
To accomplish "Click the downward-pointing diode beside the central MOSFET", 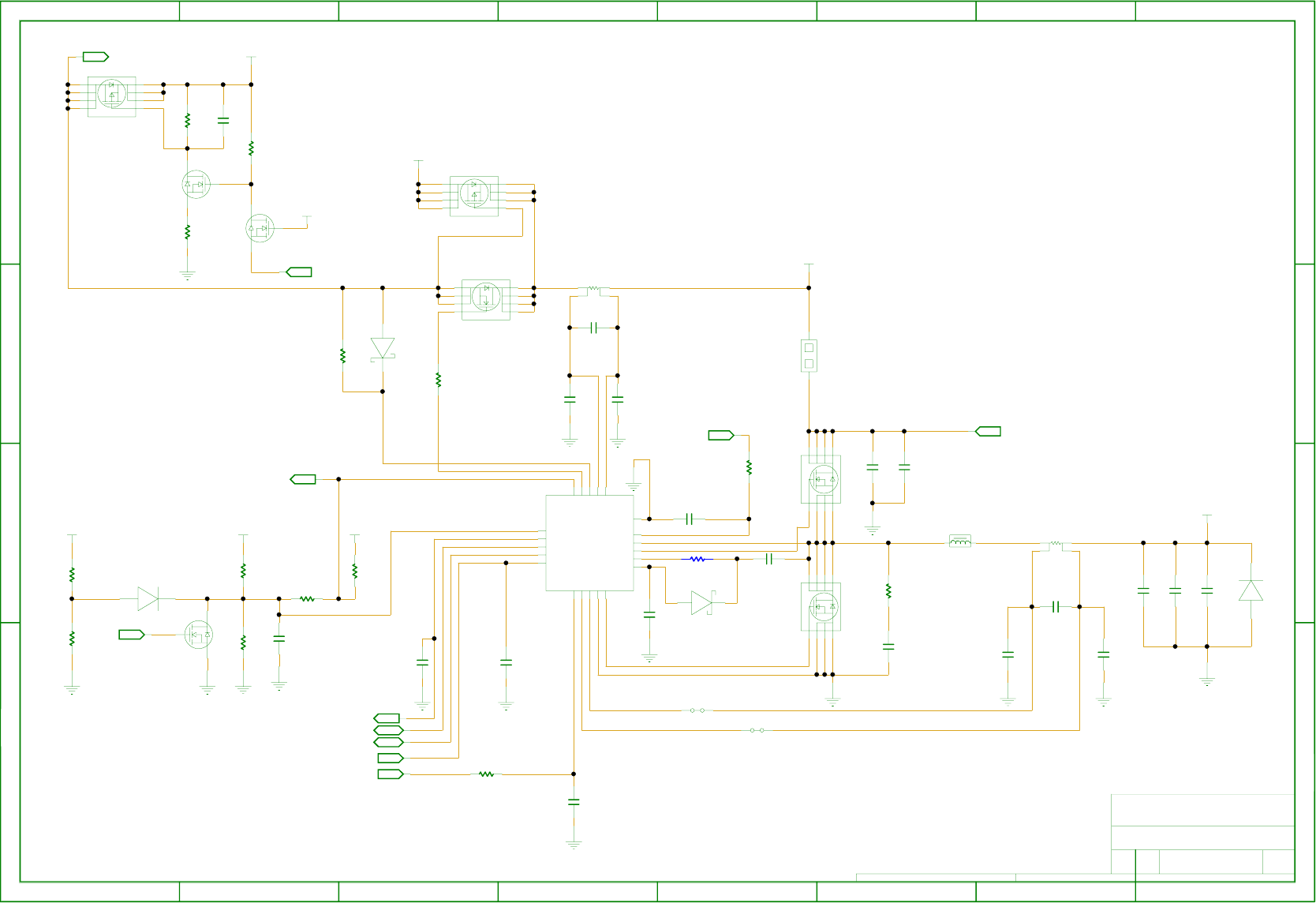I will [383, 350].
